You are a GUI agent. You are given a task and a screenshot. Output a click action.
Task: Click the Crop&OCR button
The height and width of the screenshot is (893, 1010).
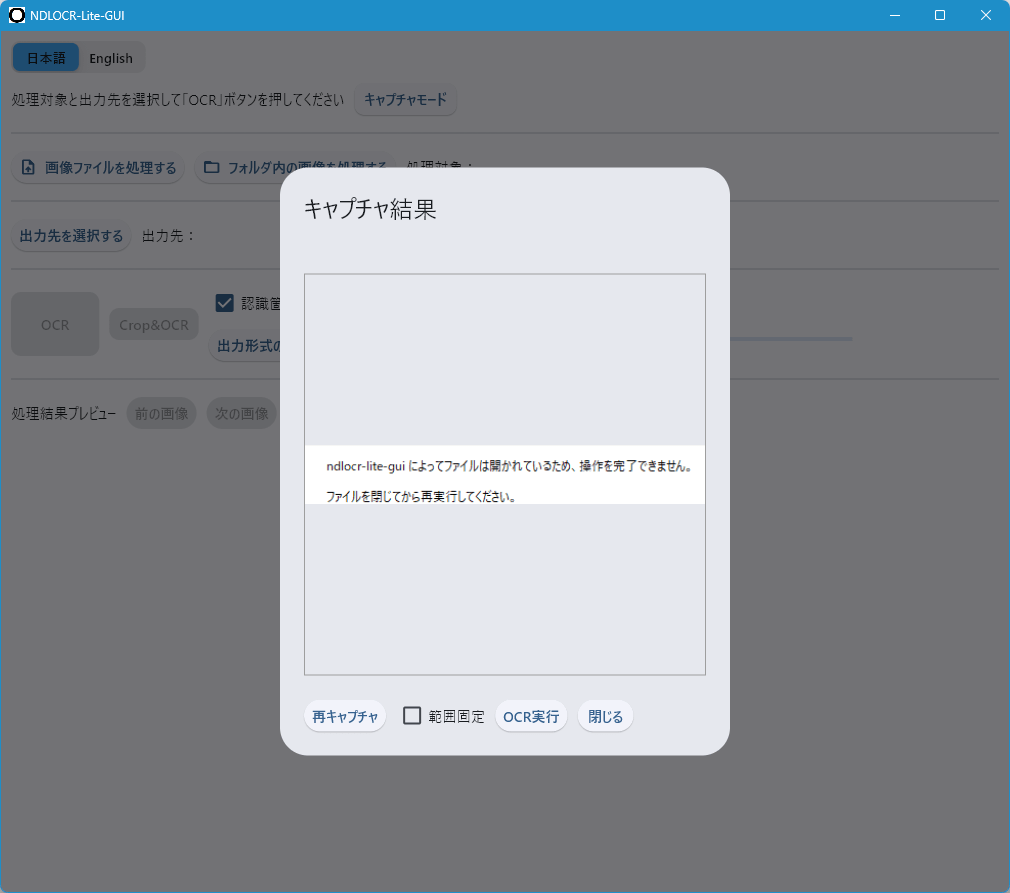click(154, 325)
